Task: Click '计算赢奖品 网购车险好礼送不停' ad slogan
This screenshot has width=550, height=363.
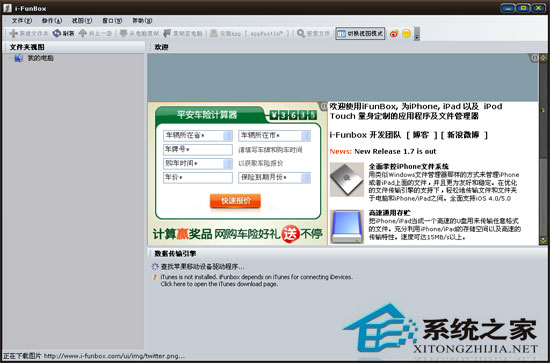Action: tap(237, 234)
